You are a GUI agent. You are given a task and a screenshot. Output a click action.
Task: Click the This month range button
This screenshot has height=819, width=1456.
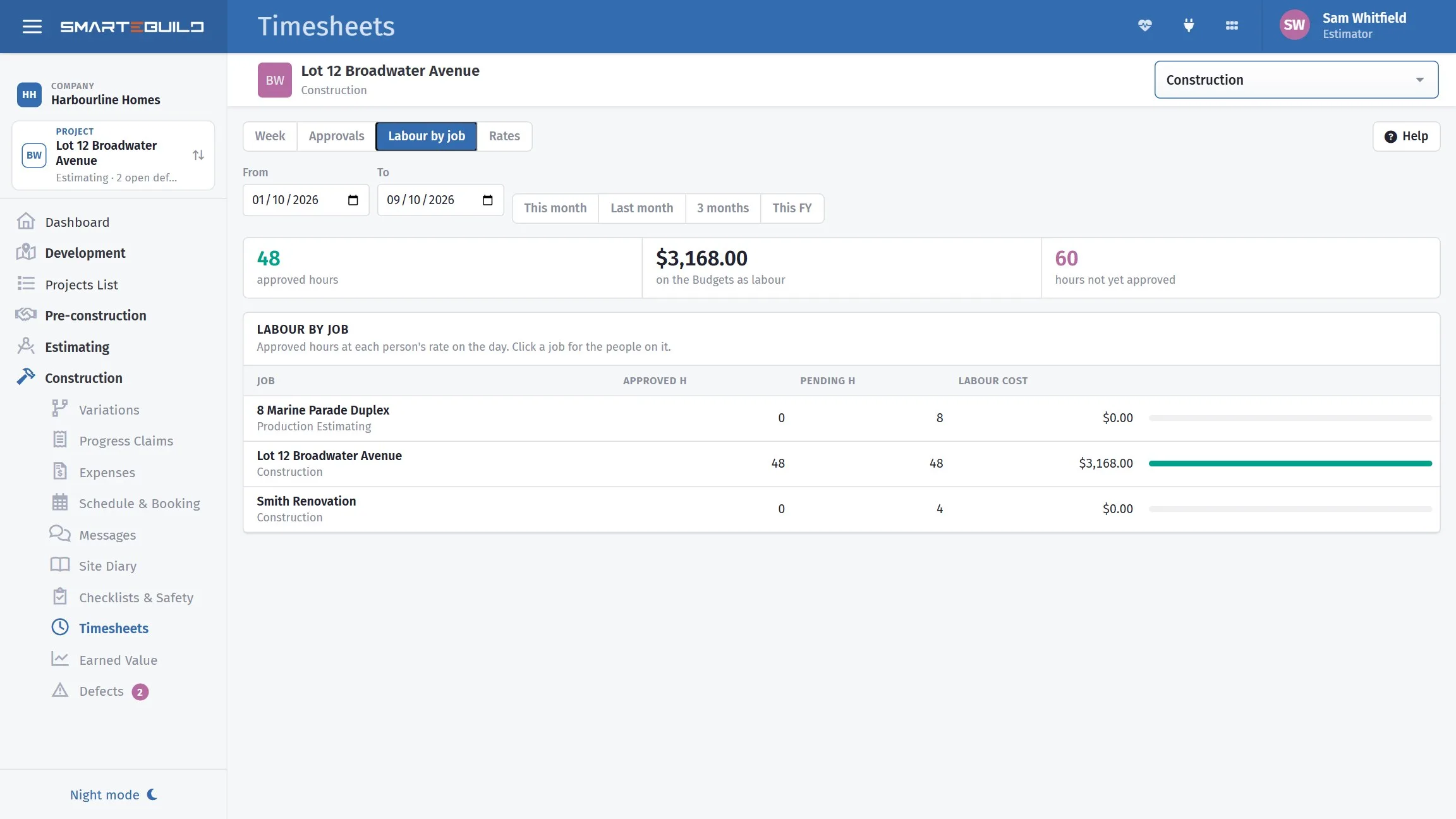coord(555,209)
